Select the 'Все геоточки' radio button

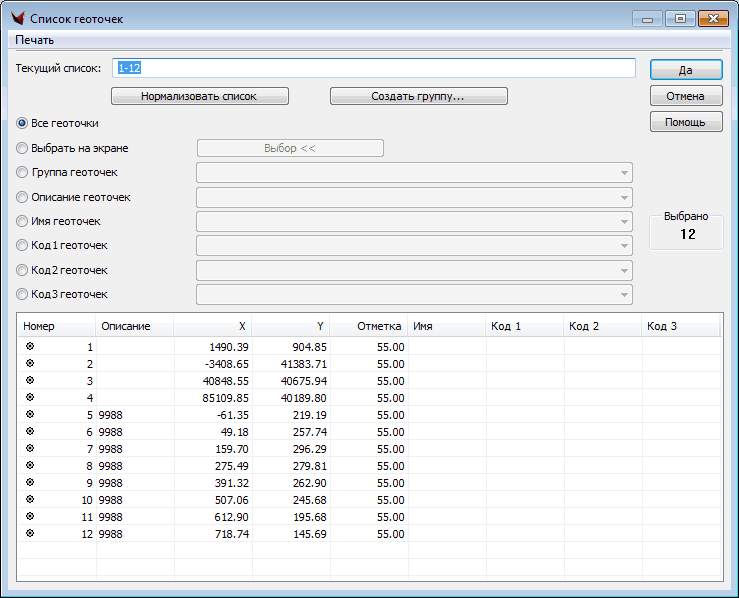tap(23, 123)
